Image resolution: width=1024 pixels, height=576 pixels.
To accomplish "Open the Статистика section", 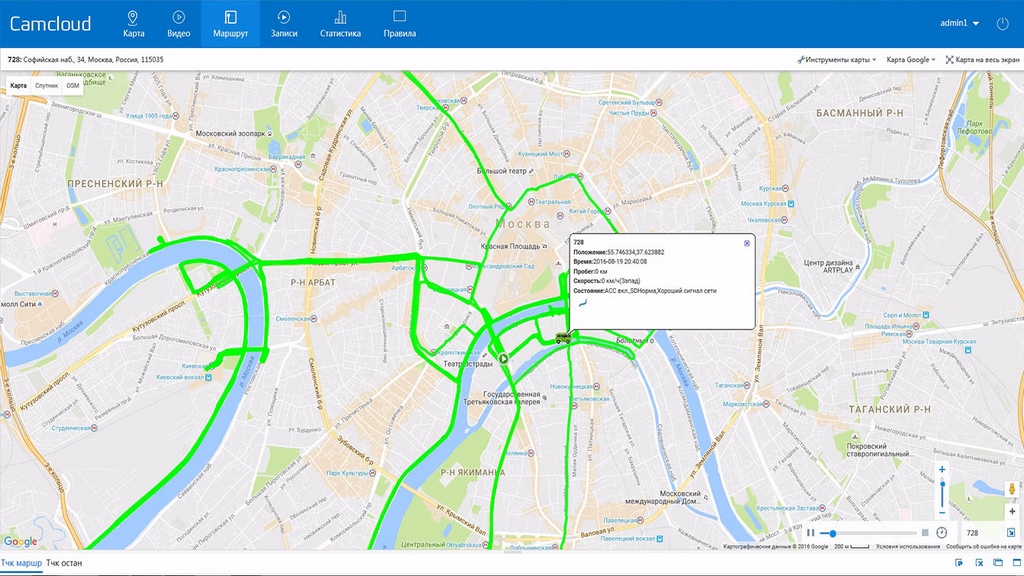I will [x=340, y=23].
